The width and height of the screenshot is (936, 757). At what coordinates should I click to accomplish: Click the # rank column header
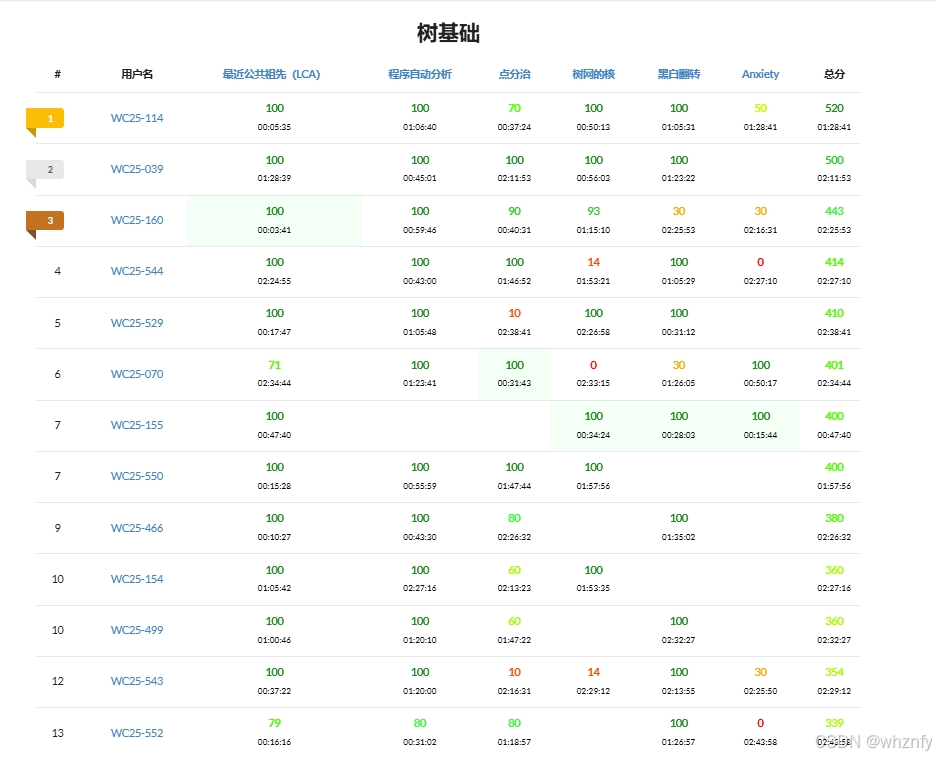pyautogui.click(x=57, y=74)
